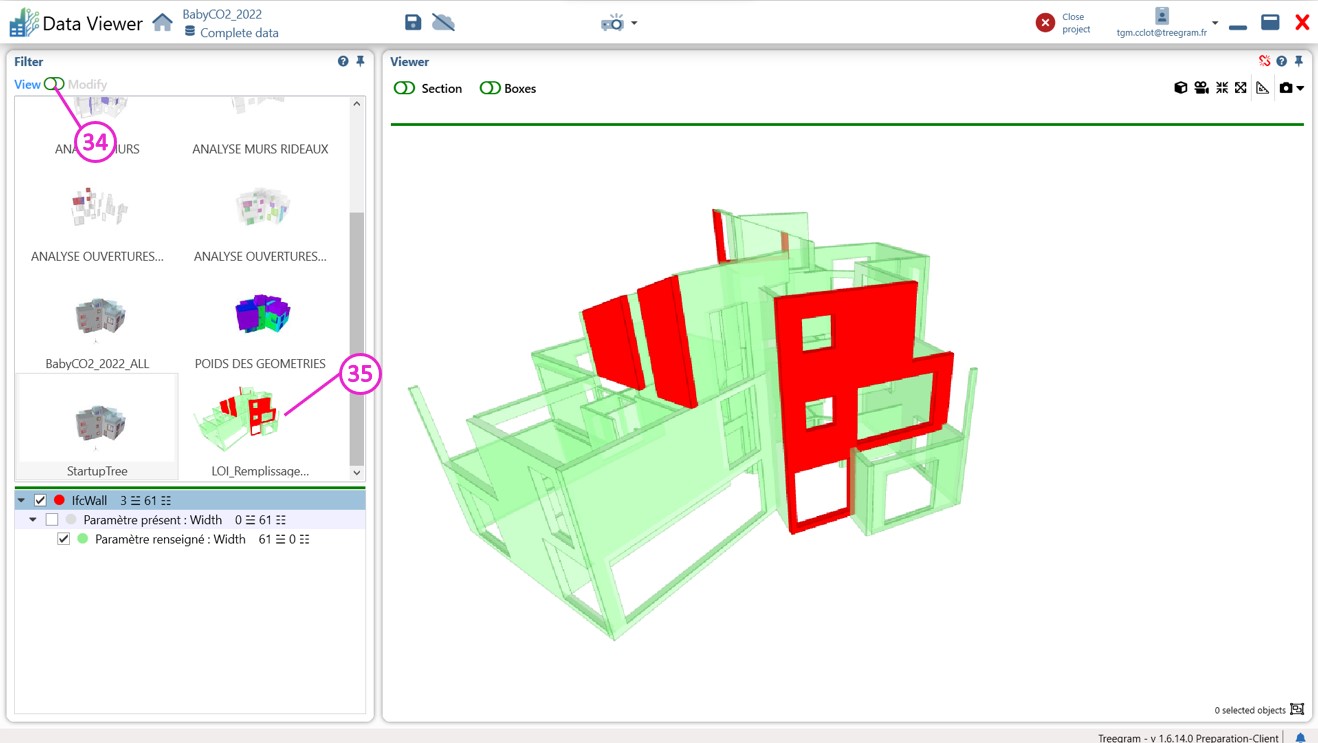Image resolution: width=1318 pixels, height=743 pixels.
Task: Collapse the IfcWall tree node
Action: point(21,500)
